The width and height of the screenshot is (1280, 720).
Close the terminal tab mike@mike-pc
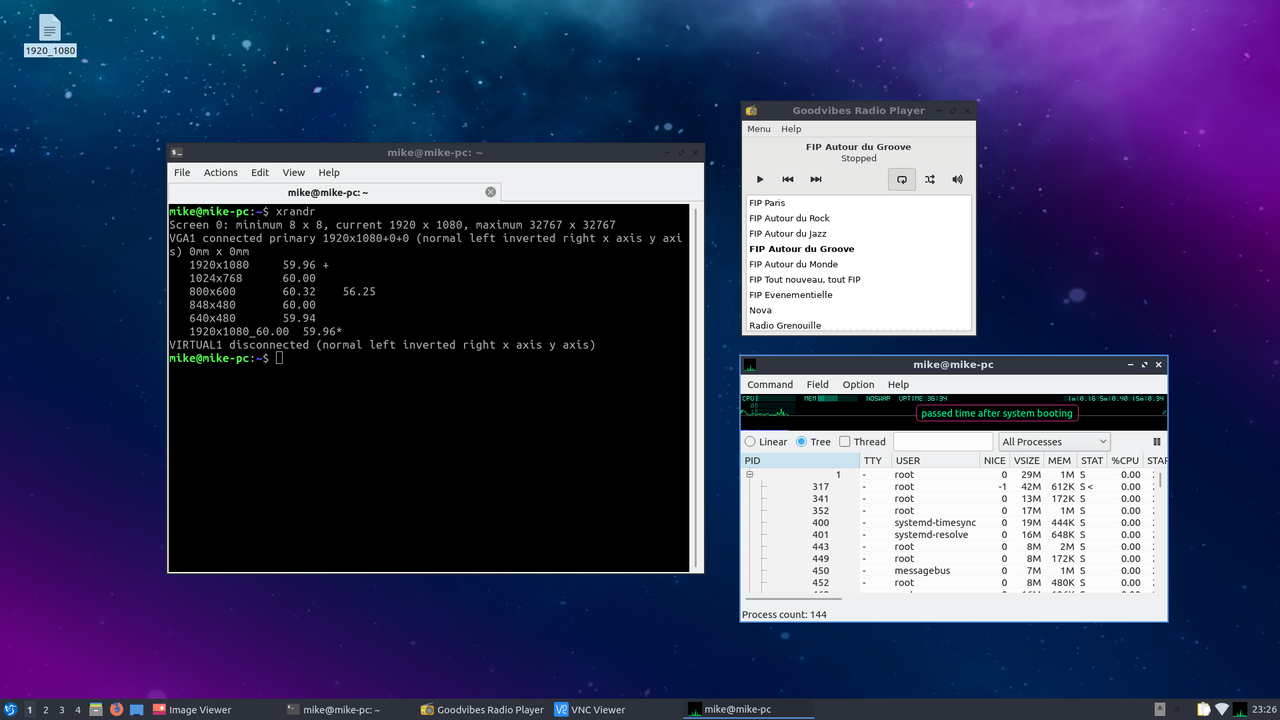point(490,192)
